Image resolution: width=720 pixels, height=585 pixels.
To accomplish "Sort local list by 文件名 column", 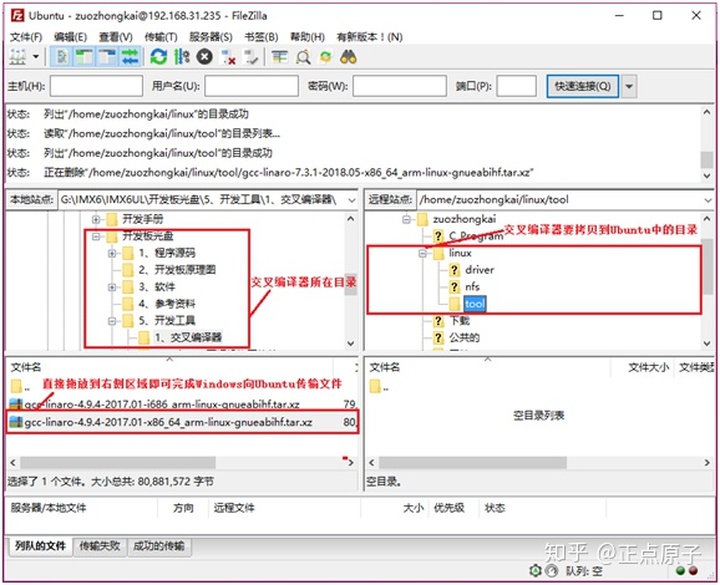I will (26, 367).
